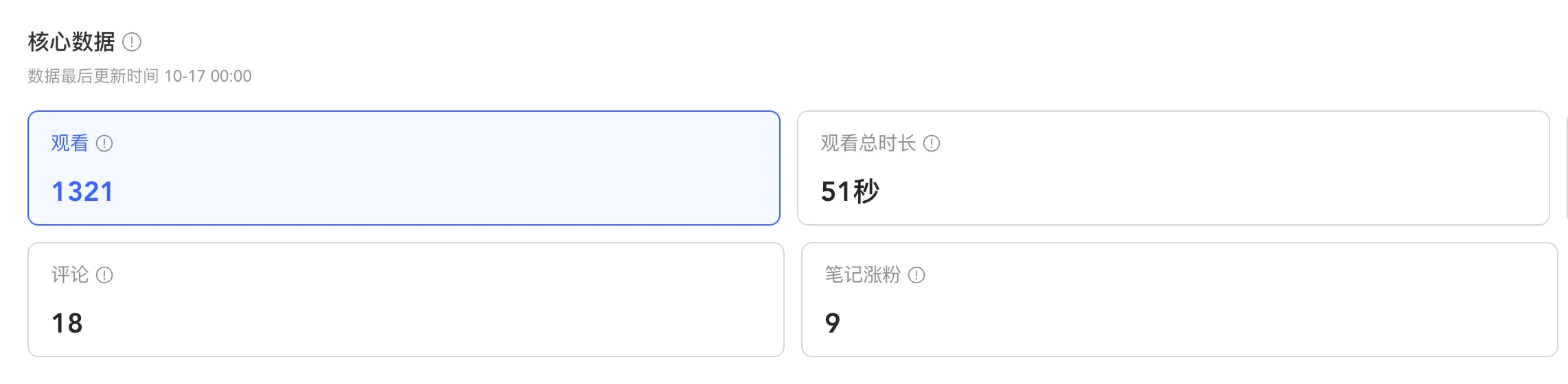Click the blue 观看 label text
Image resolution: width=1568 pixels, height=384 pixels.
point(70,143)
